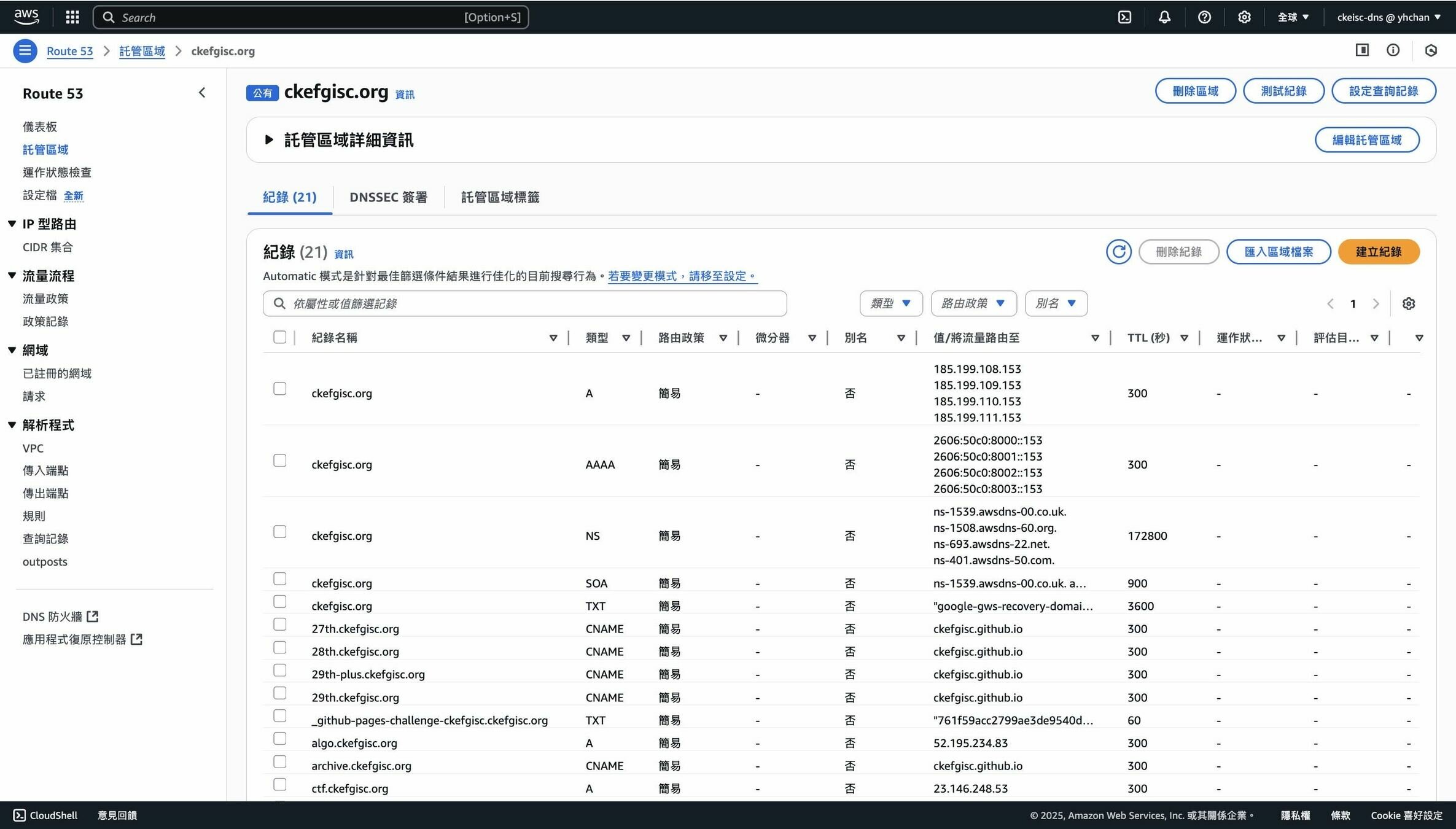This screenshot has width=1456, height=829.
Task: Open 儀表板 in the sidebar
Action: click(x=40, y=126)
